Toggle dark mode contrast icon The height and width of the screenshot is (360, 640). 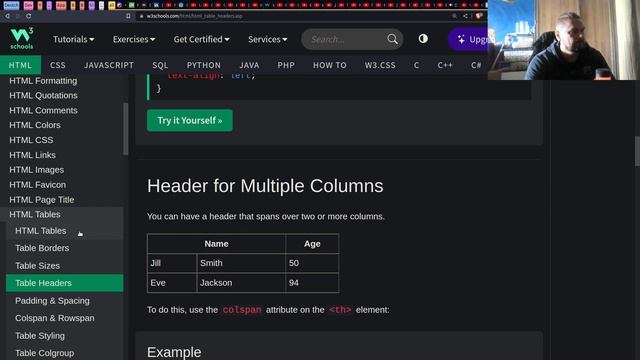[x=423, y=39]
